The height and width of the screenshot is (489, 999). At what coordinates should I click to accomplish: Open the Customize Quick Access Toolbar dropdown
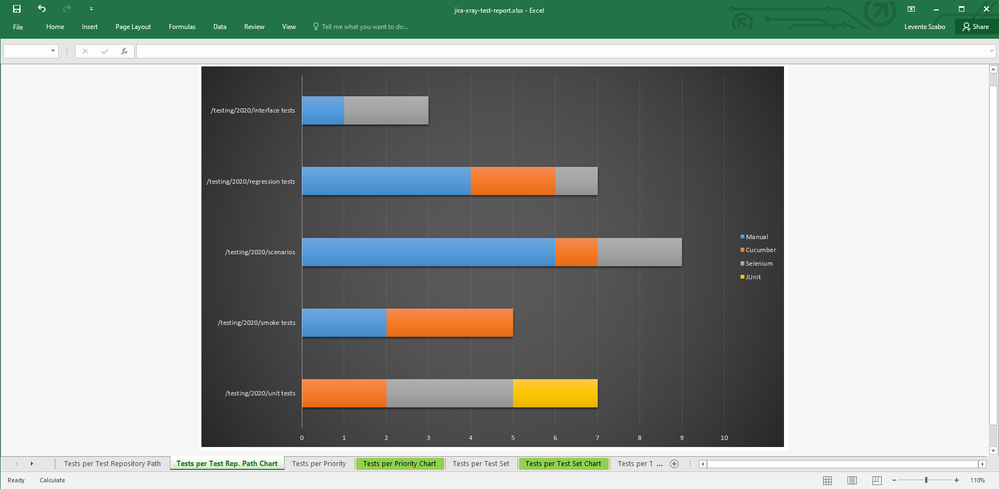(x=91, y=9)
